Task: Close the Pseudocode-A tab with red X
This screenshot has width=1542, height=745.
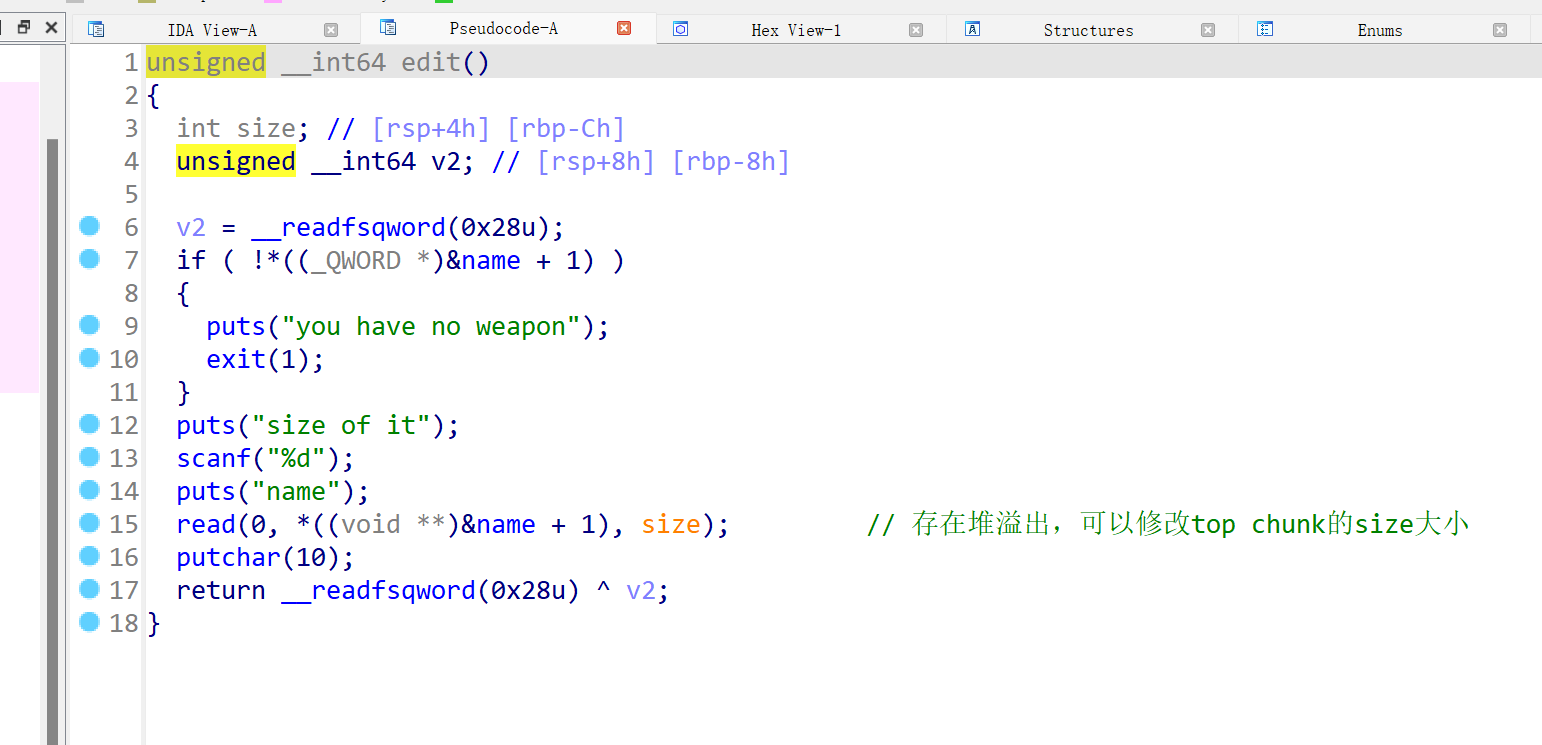Action: pos(624,28)
